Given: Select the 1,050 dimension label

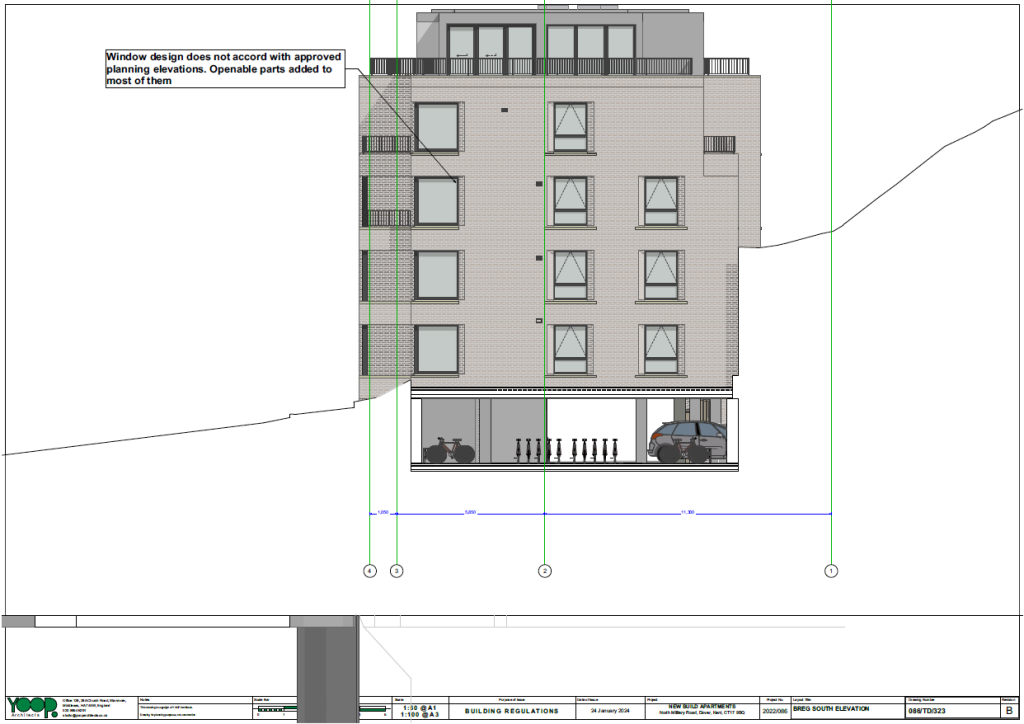Looking at the screenshot, I should (383, 513).
